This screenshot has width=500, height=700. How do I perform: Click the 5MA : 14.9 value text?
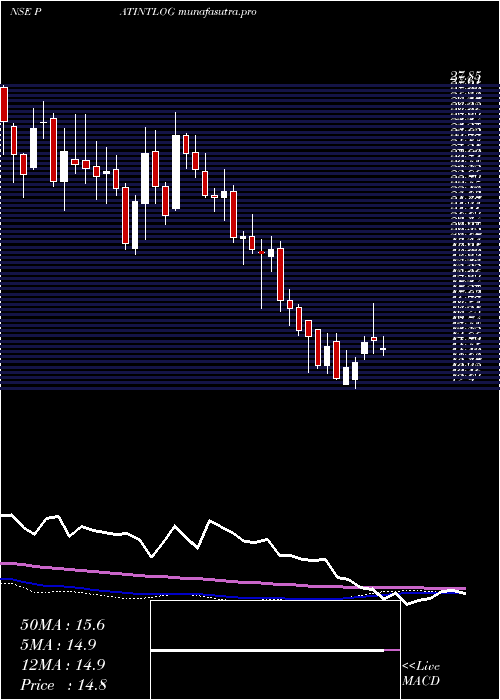(58, 645)
